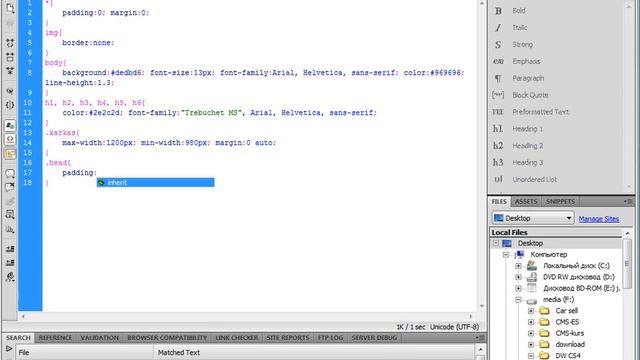Click the Apply Comment icon
The height and width of the screenshot is (360, 640).
[x=10, y=173]
